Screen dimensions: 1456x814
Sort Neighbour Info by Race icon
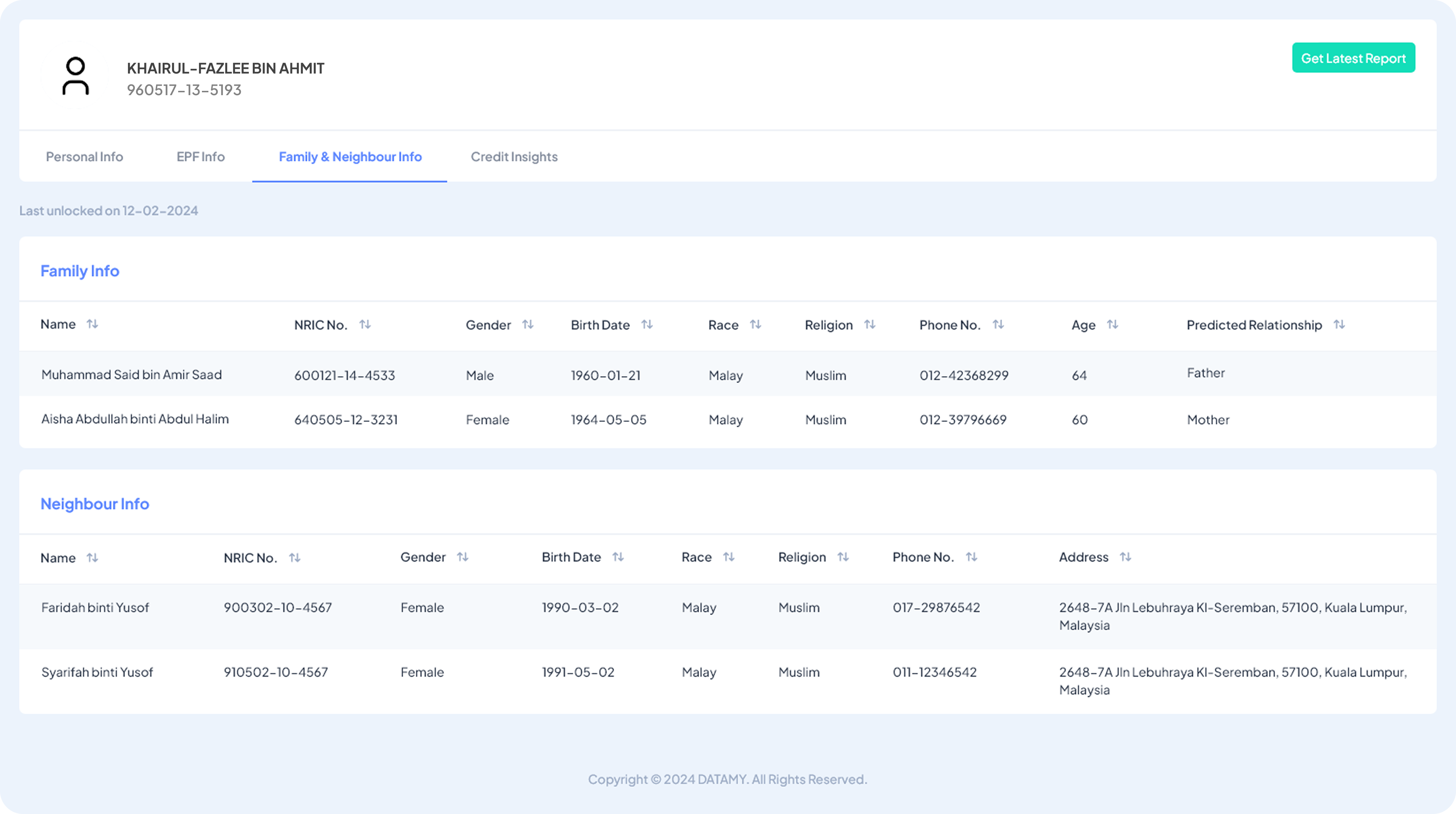click(729, 557)
